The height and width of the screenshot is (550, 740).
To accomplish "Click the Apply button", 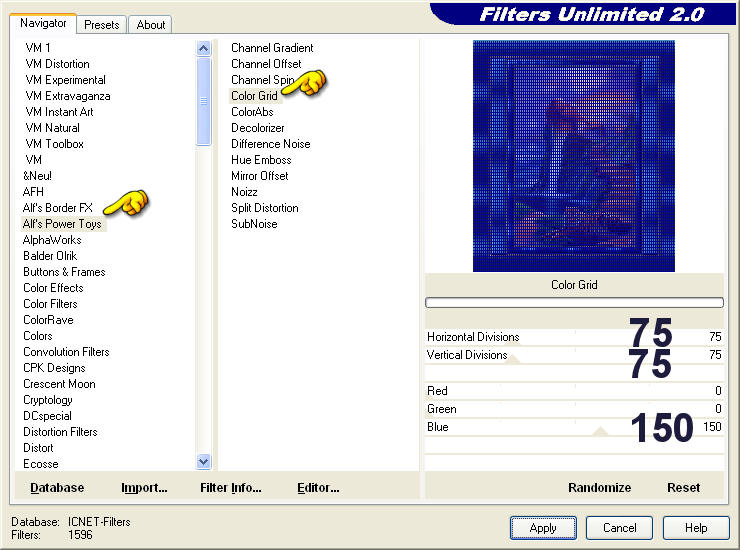I will click(543, 528).
